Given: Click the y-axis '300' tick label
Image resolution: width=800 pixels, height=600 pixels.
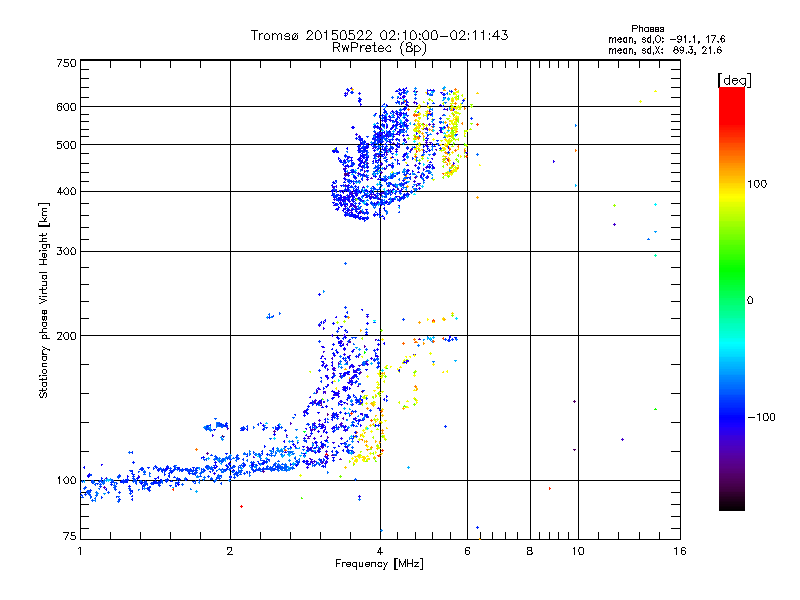Looking at the screenshot, I should [x=67, y=251].
